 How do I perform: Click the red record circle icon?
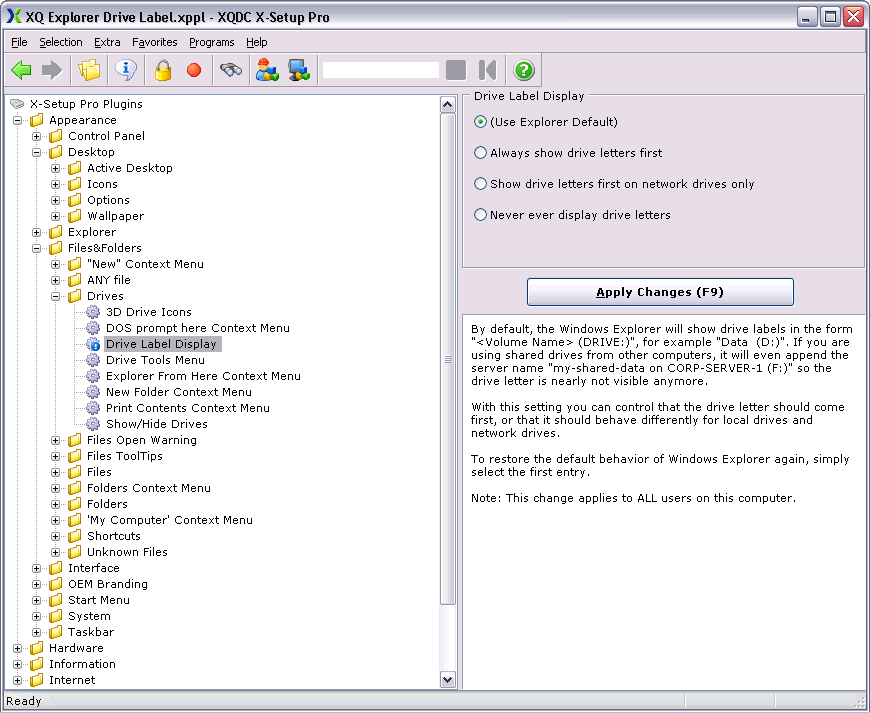[x=194, y=70]
